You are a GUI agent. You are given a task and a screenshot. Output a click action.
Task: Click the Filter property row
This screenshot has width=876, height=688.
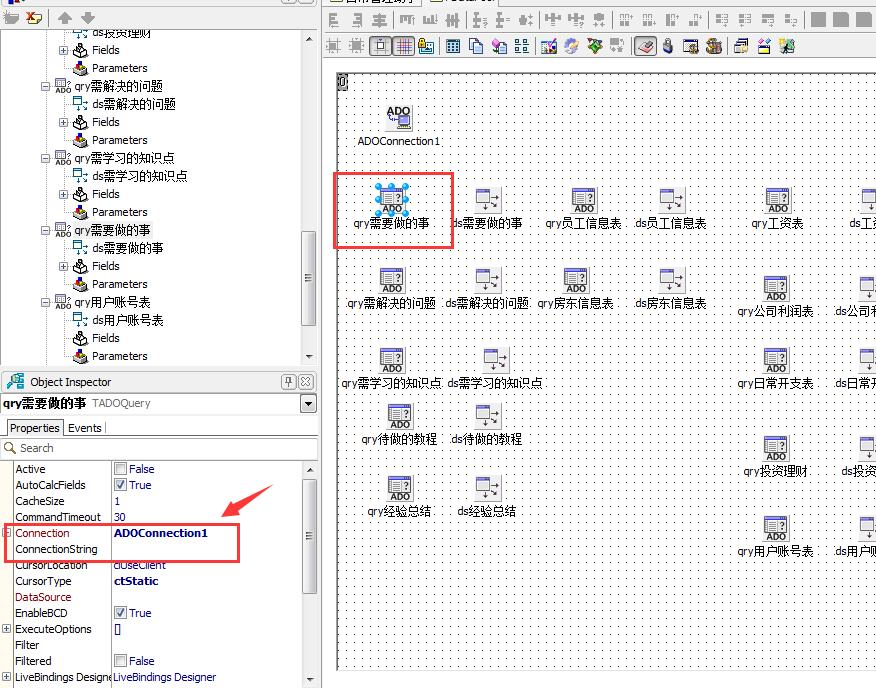pyautogui.click(x=158, y=645)
